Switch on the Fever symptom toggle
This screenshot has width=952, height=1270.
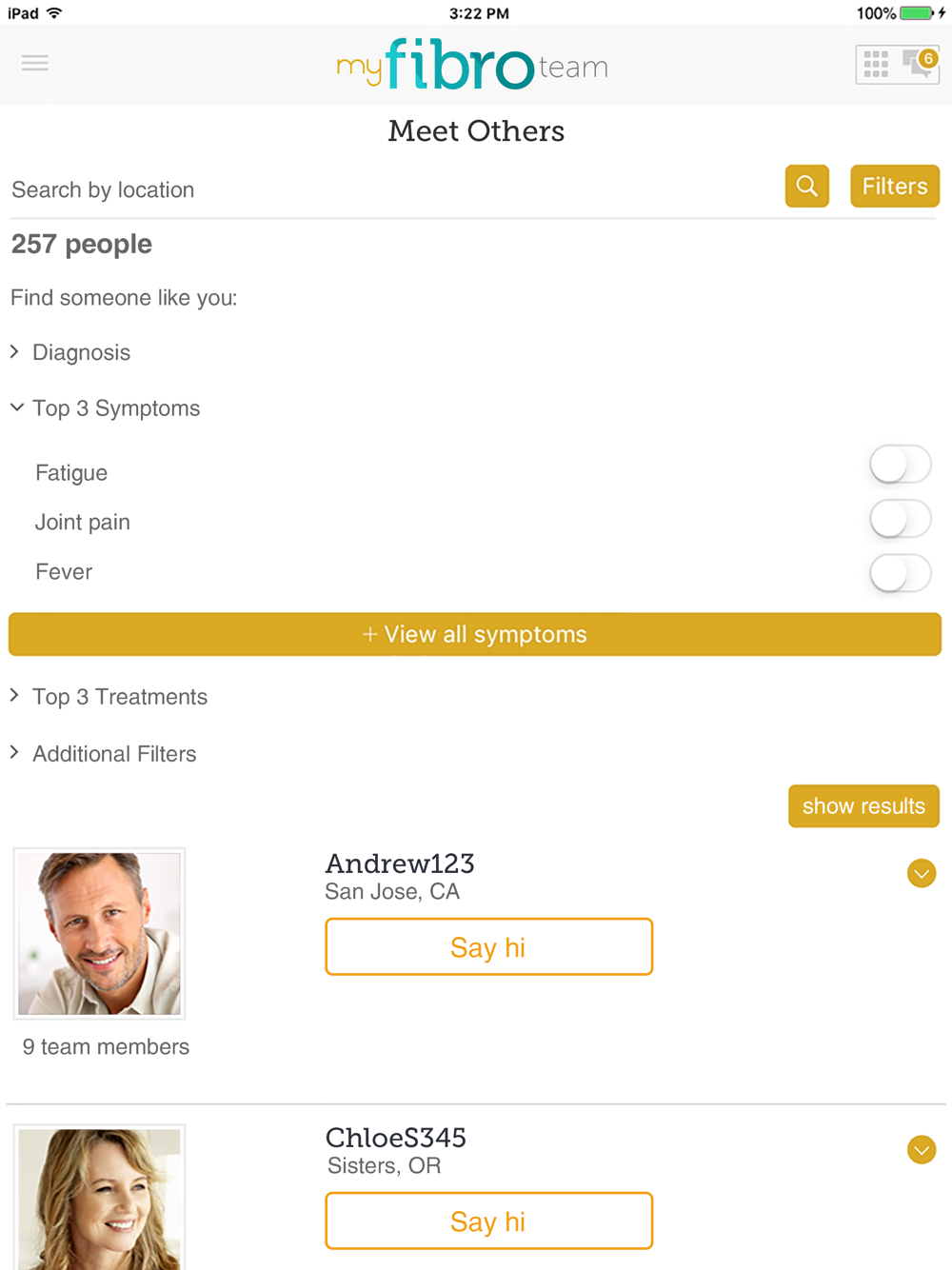[900, 573]
